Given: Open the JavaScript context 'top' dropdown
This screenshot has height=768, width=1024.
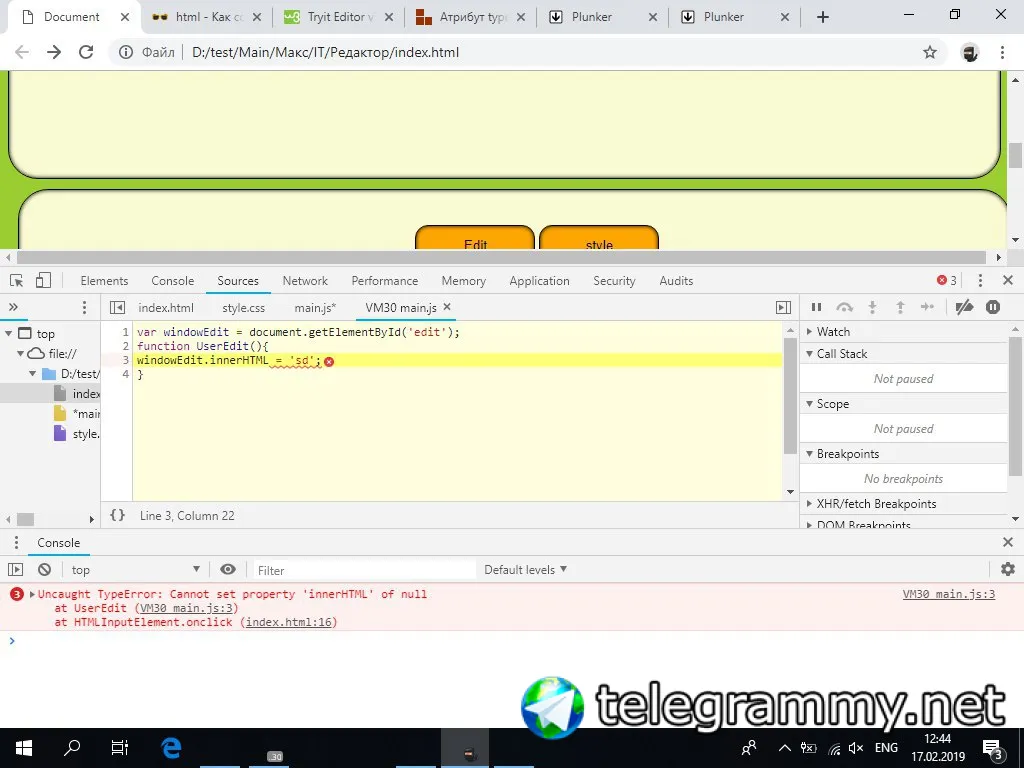Looking at the screenshot, I should (x=136, y=569).
